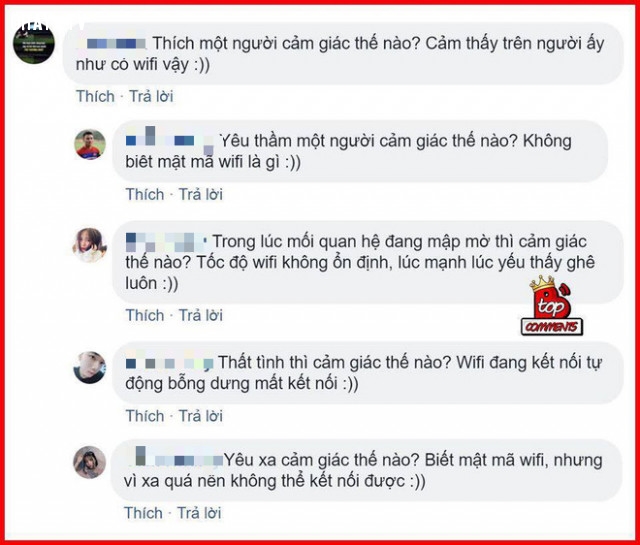This screenshot has height=545, width=640.
Task: Like the 'Yêu xa cảm giác thế nào' comment
Action: 143,513
